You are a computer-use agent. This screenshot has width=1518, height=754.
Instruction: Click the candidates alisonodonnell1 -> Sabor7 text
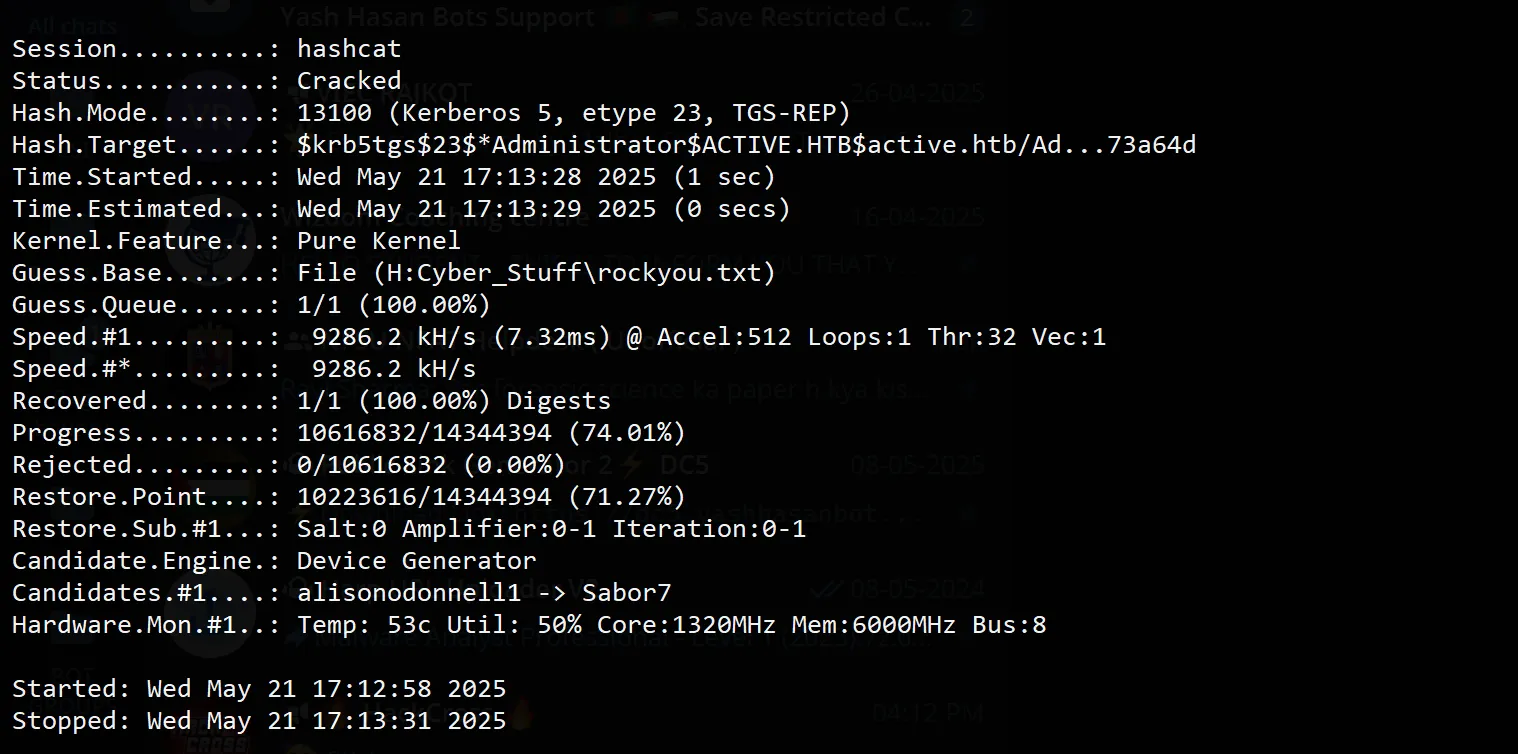click(x=484, y=593)
